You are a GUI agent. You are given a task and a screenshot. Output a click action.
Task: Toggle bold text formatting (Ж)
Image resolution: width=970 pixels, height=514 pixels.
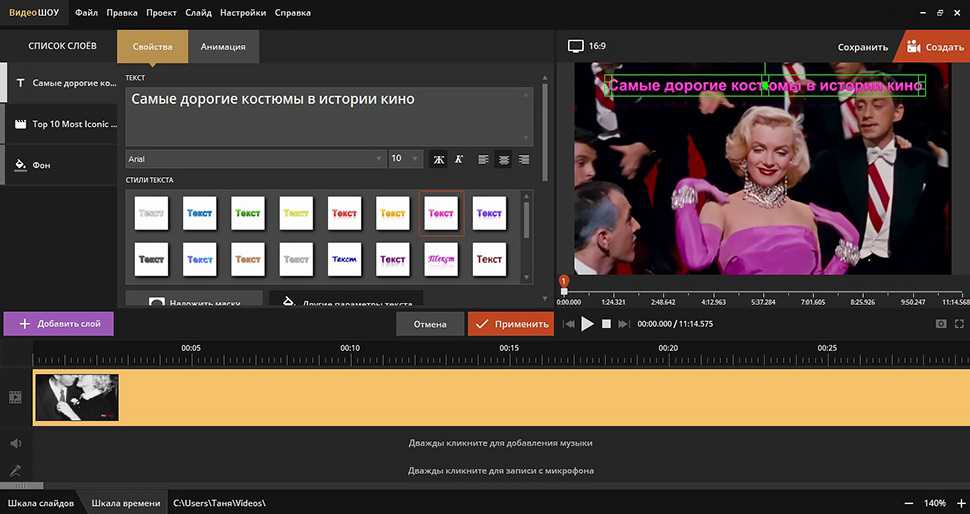click(438, 159)
